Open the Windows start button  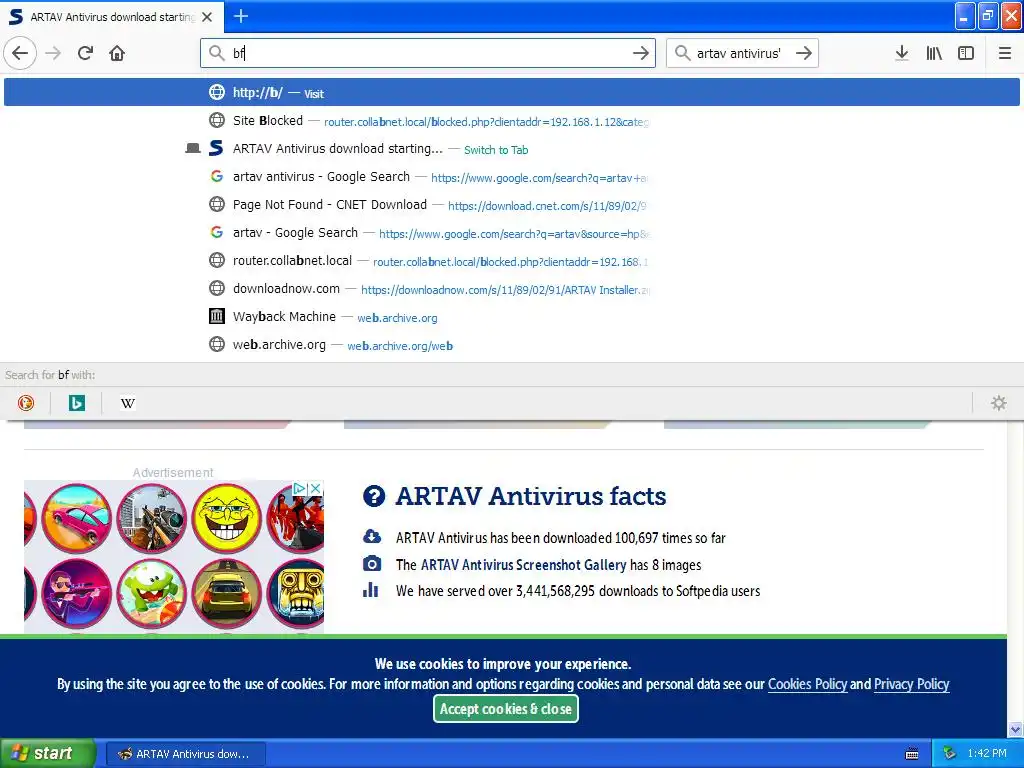[x=47, y=753]
